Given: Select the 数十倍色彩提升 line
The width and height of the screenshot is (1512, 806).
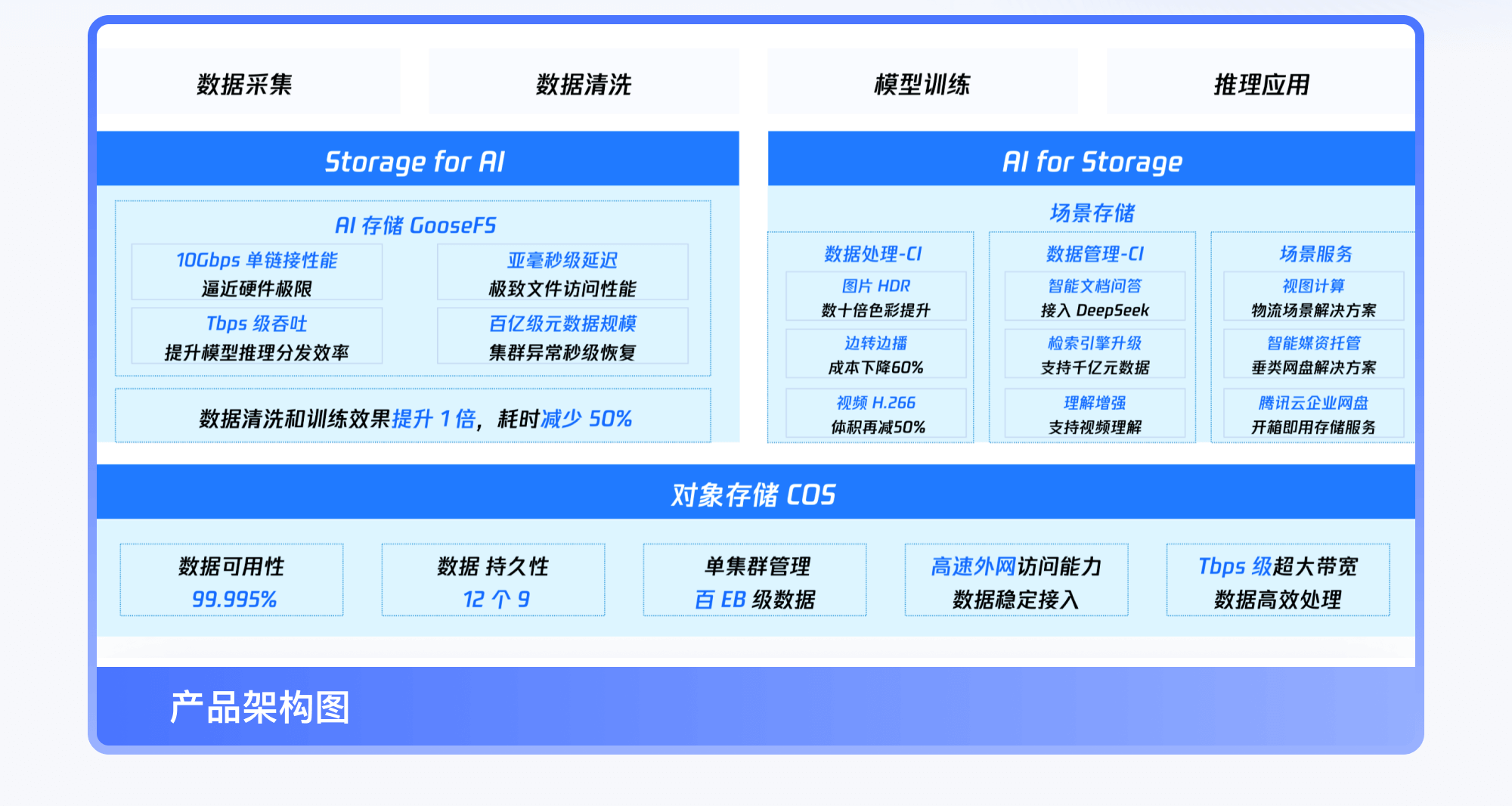Looking at the screenshot, I should click(x=876, y=310).
